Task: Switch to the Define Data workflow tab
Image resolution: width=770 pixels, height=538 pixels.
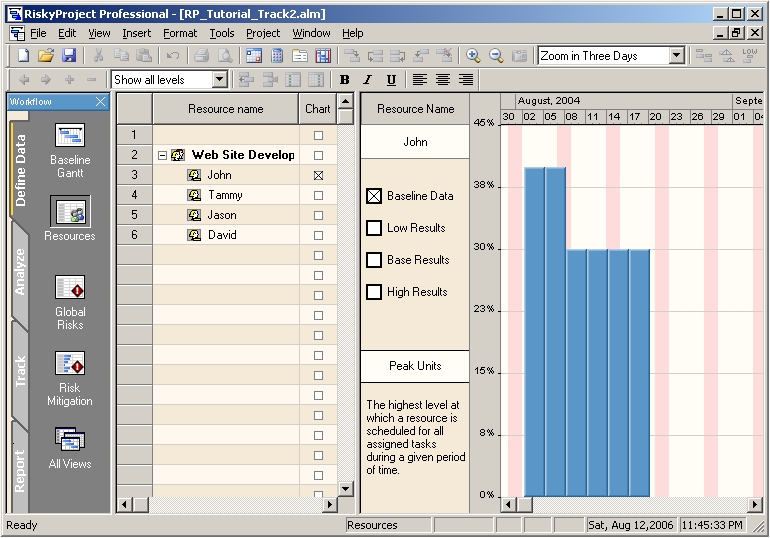Action: pyautogui.click(x=20, y=170)
